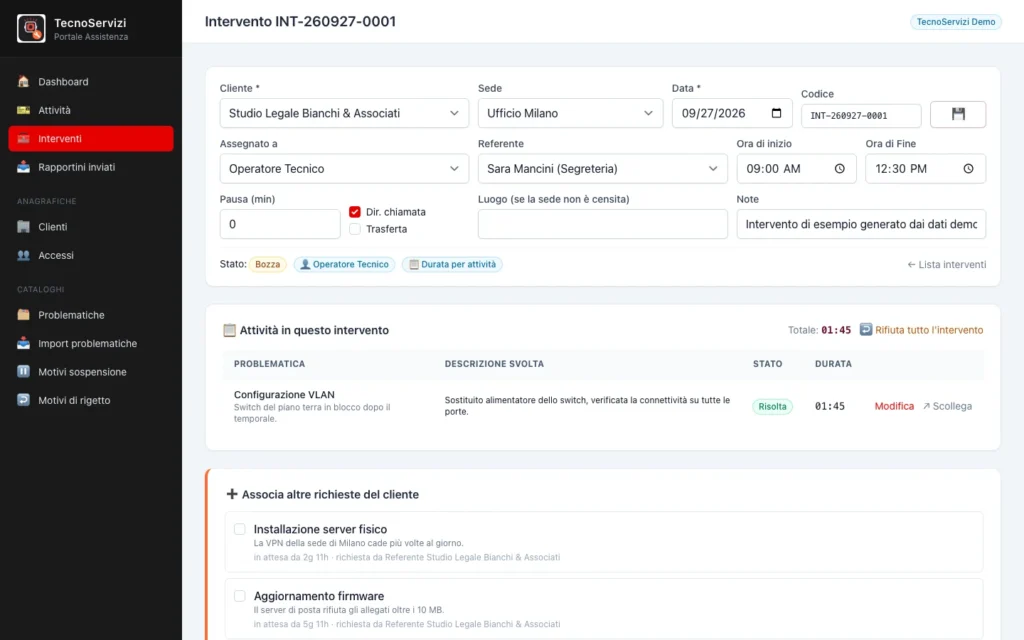Open the calendar picker icon in Data field

776,113
